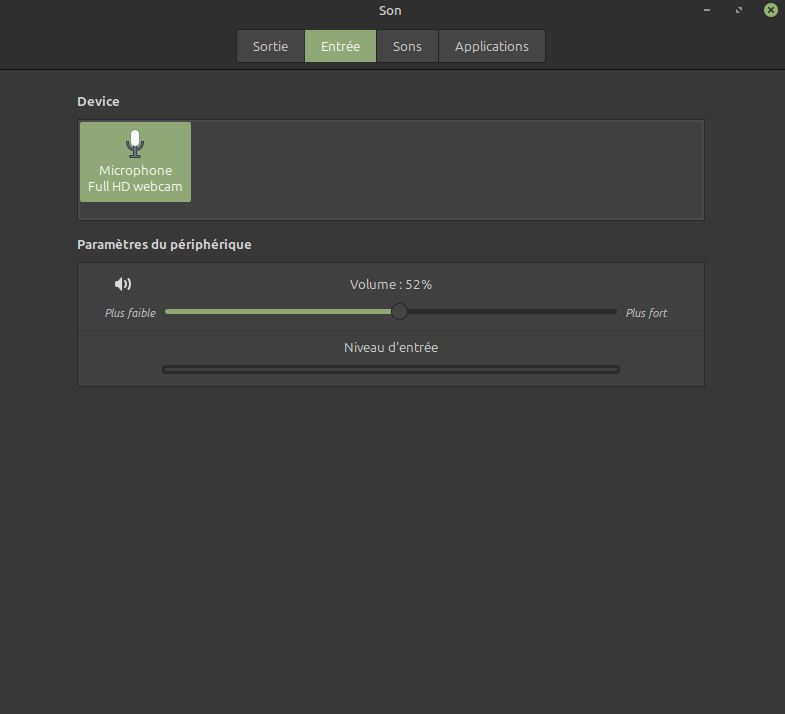Viewport: 785px width, 714px height.
Task: Click the Plus faible label
Action: tap(130, 313)
